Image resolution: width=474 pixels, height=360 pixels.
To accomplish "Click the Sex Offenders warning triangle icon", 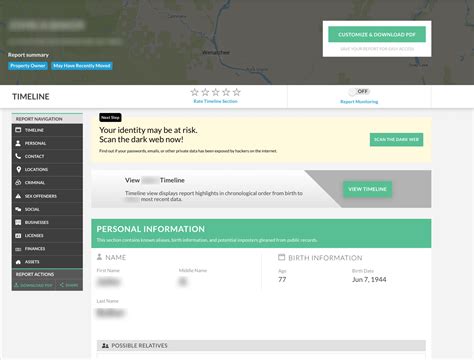I will (x=18, y=196).
